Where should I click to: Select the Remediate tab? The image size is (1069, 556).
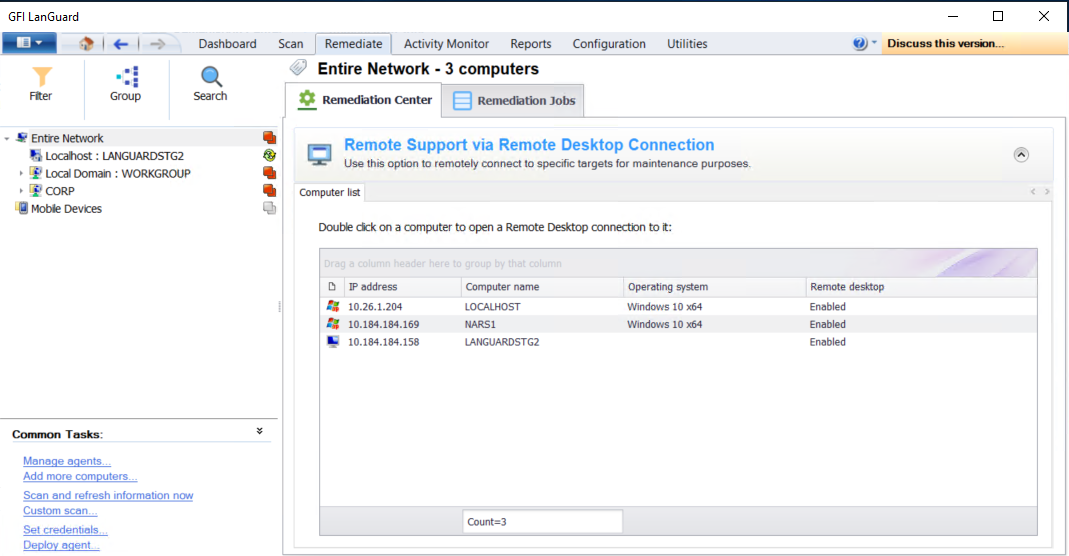(353, 44)
